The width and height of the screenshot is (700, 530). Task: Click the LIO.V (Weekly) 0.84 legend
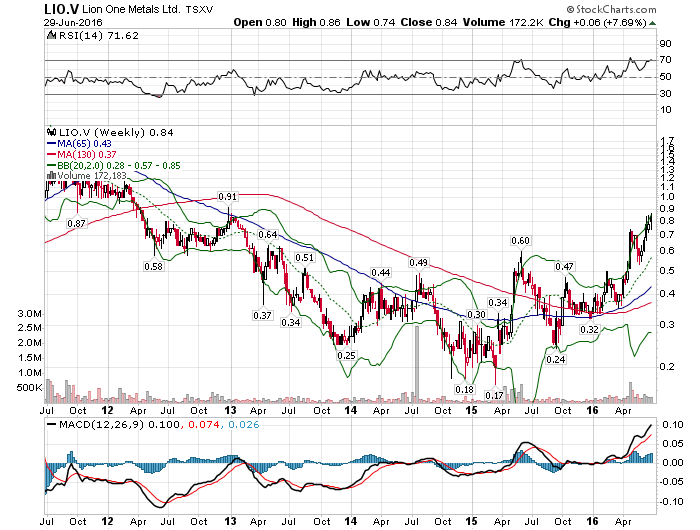[116, 132]
